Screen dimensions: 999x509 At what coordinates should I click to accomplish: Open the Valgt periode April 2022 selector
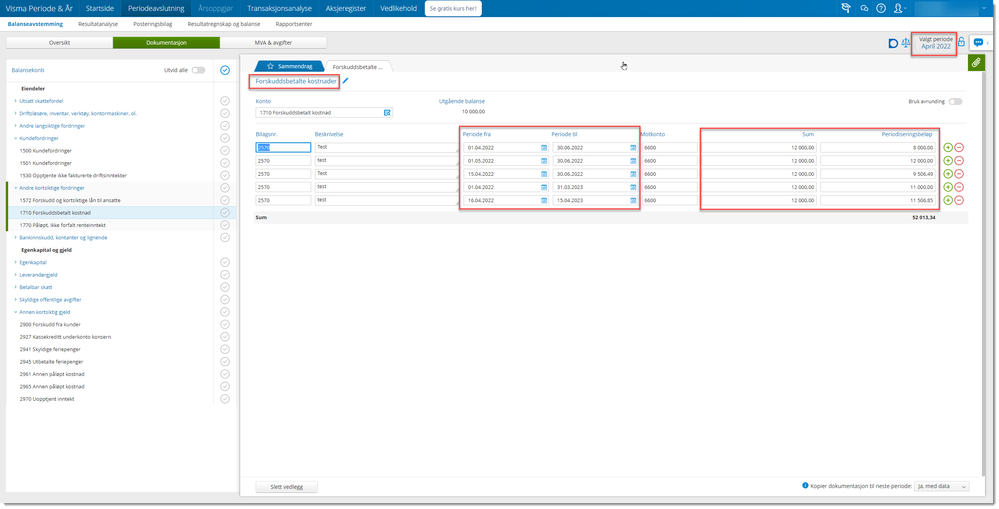[935, 43]
